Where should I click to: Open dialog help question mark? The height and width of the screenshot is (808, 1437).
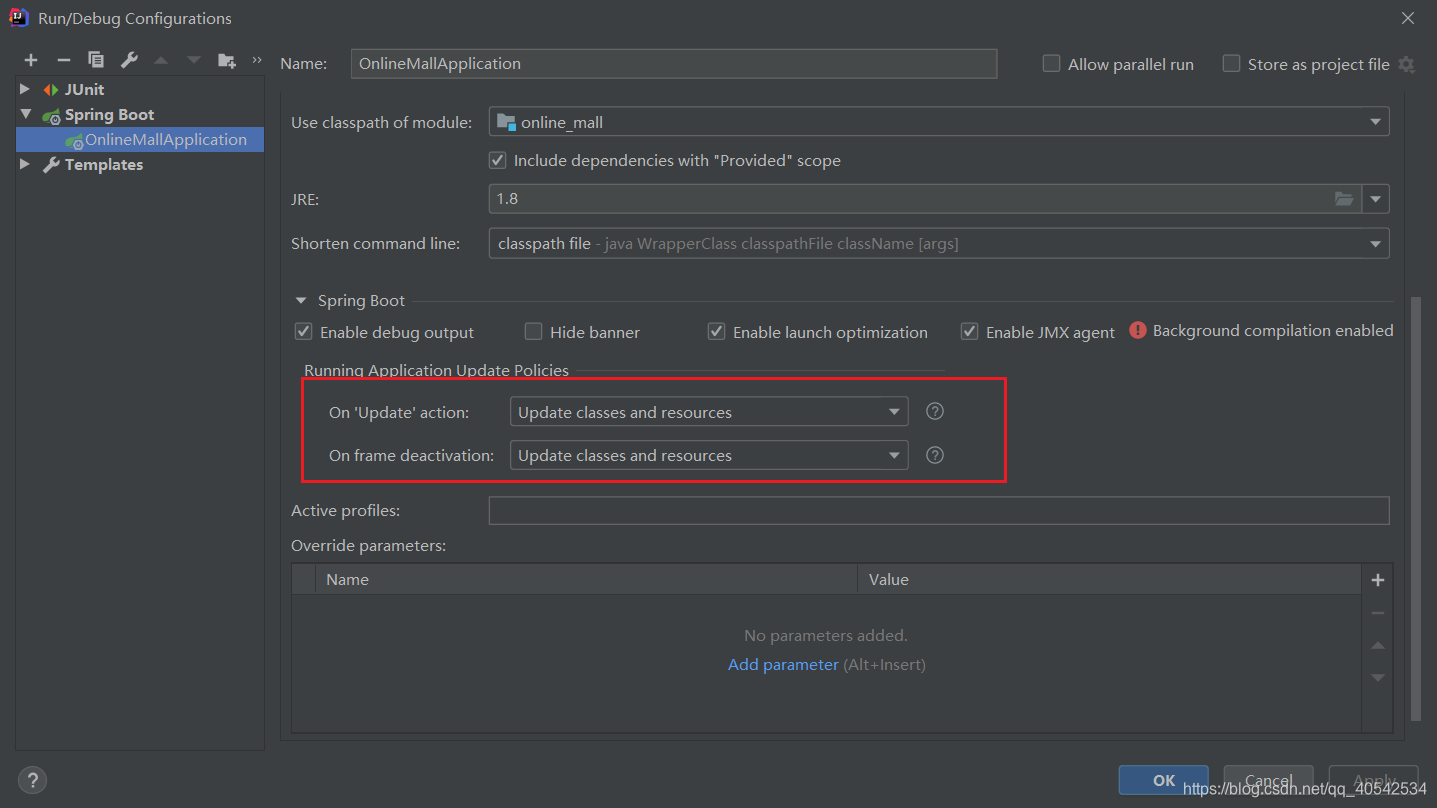32,780
